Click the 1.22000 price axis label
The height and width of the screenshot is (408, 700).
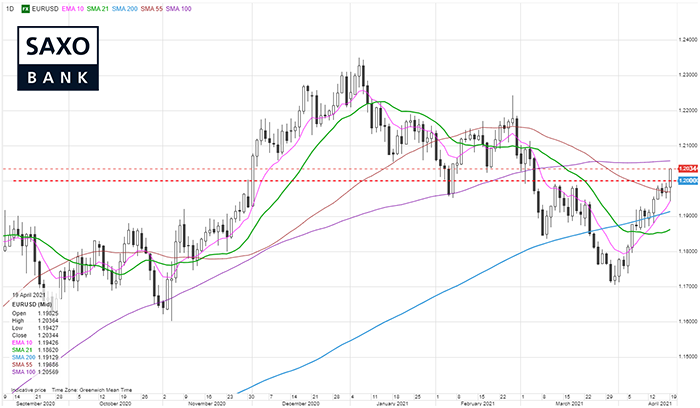[x=688, y=110]
